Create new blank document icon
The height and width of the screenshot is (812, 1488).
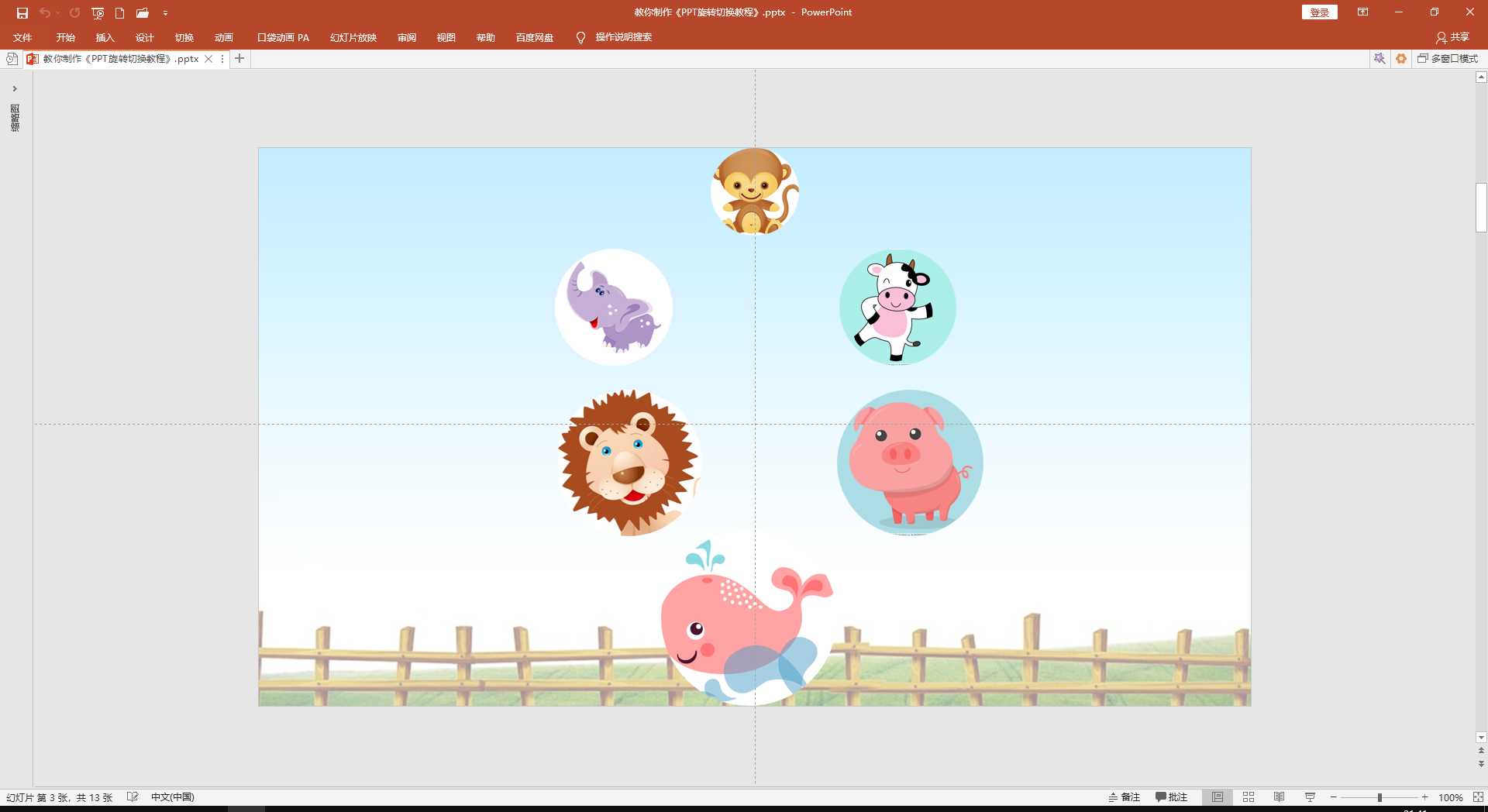coord(119,12)
